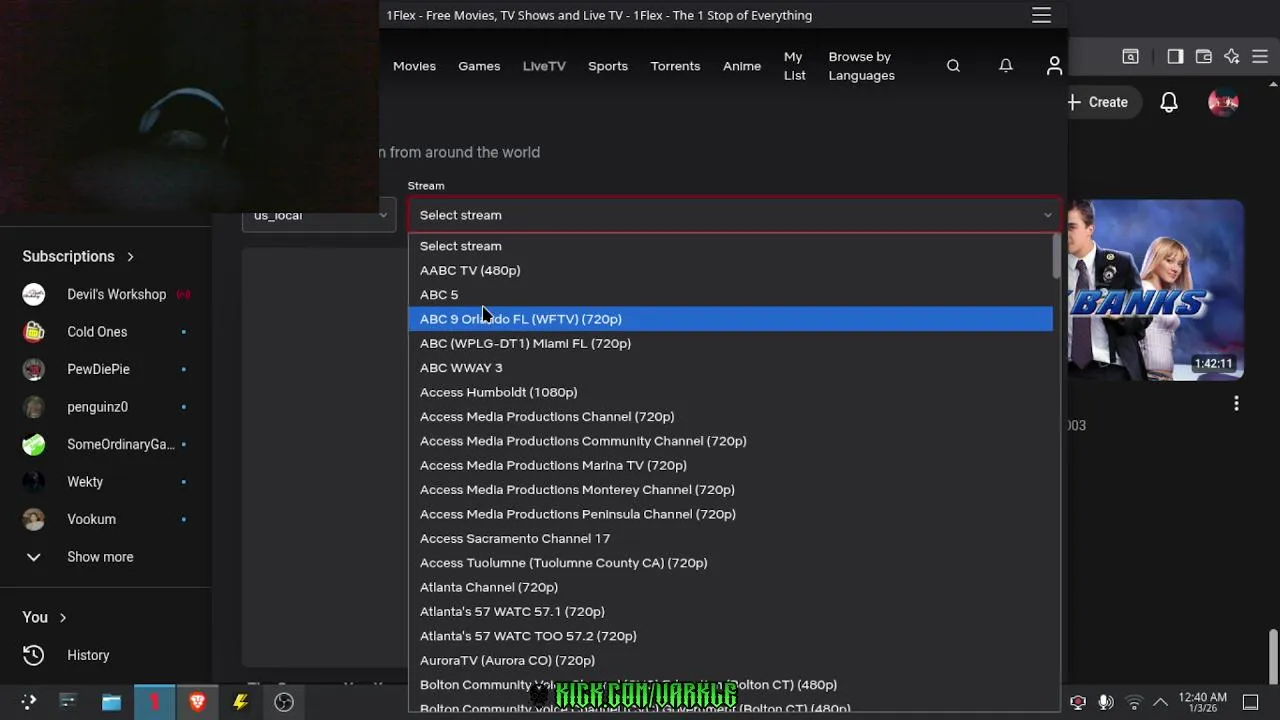This screenshot has width=1280, height=720.
Task: Select Access Humboldt (1080p) stream
Action: tap(730, 392)
